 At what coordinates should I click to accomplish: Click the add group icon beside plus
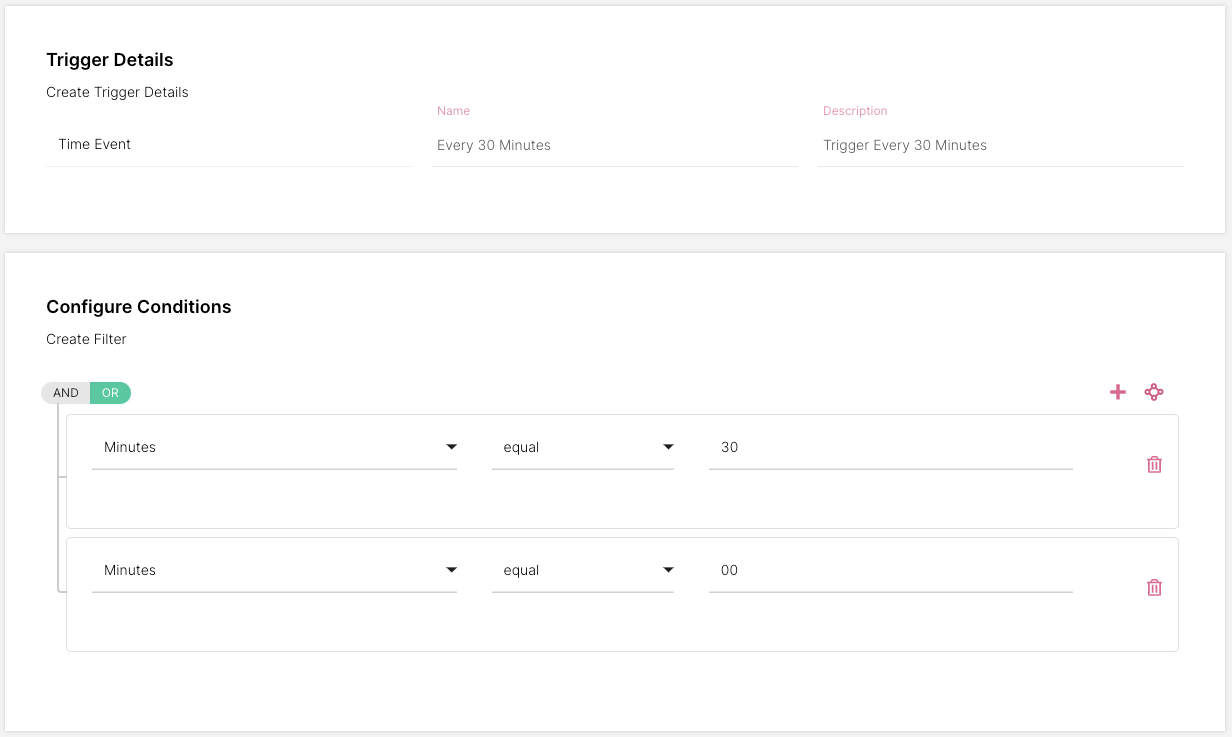pos(1154,392)
